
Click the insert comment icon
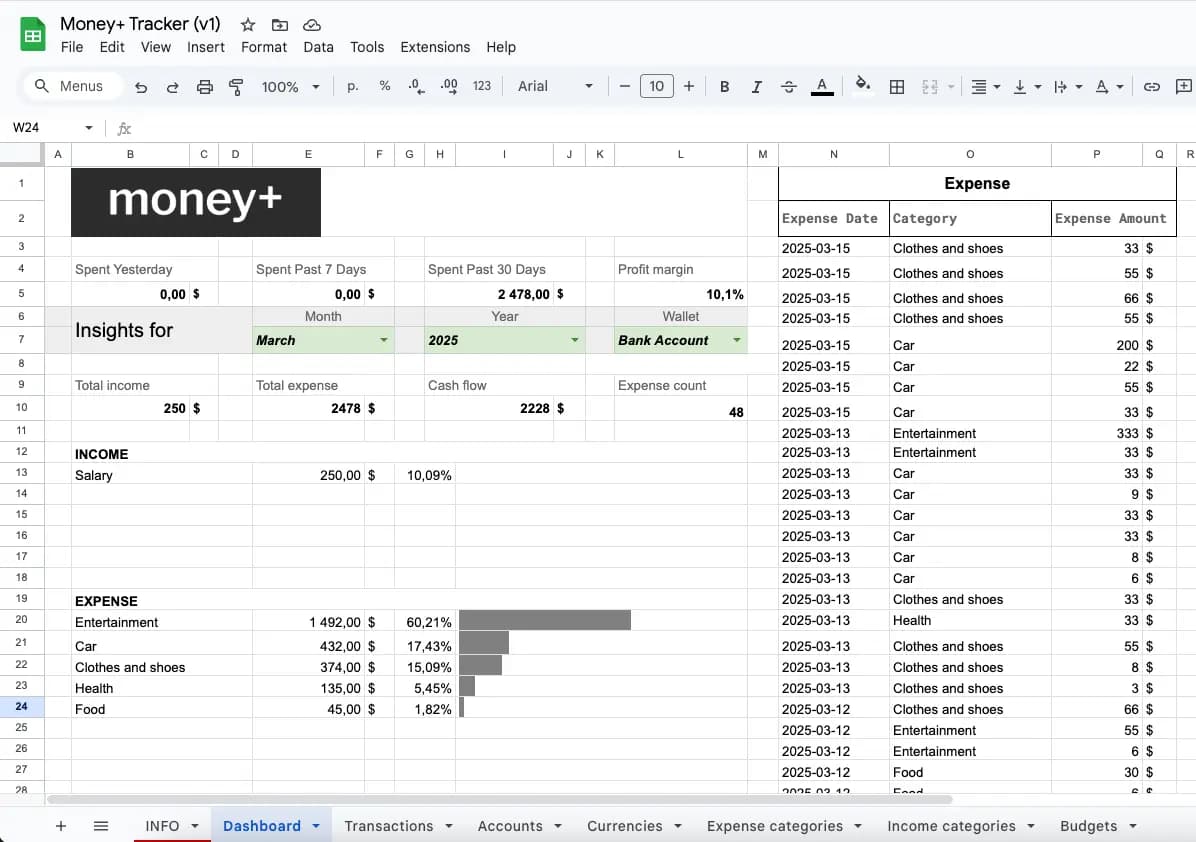click(1184, 86)
